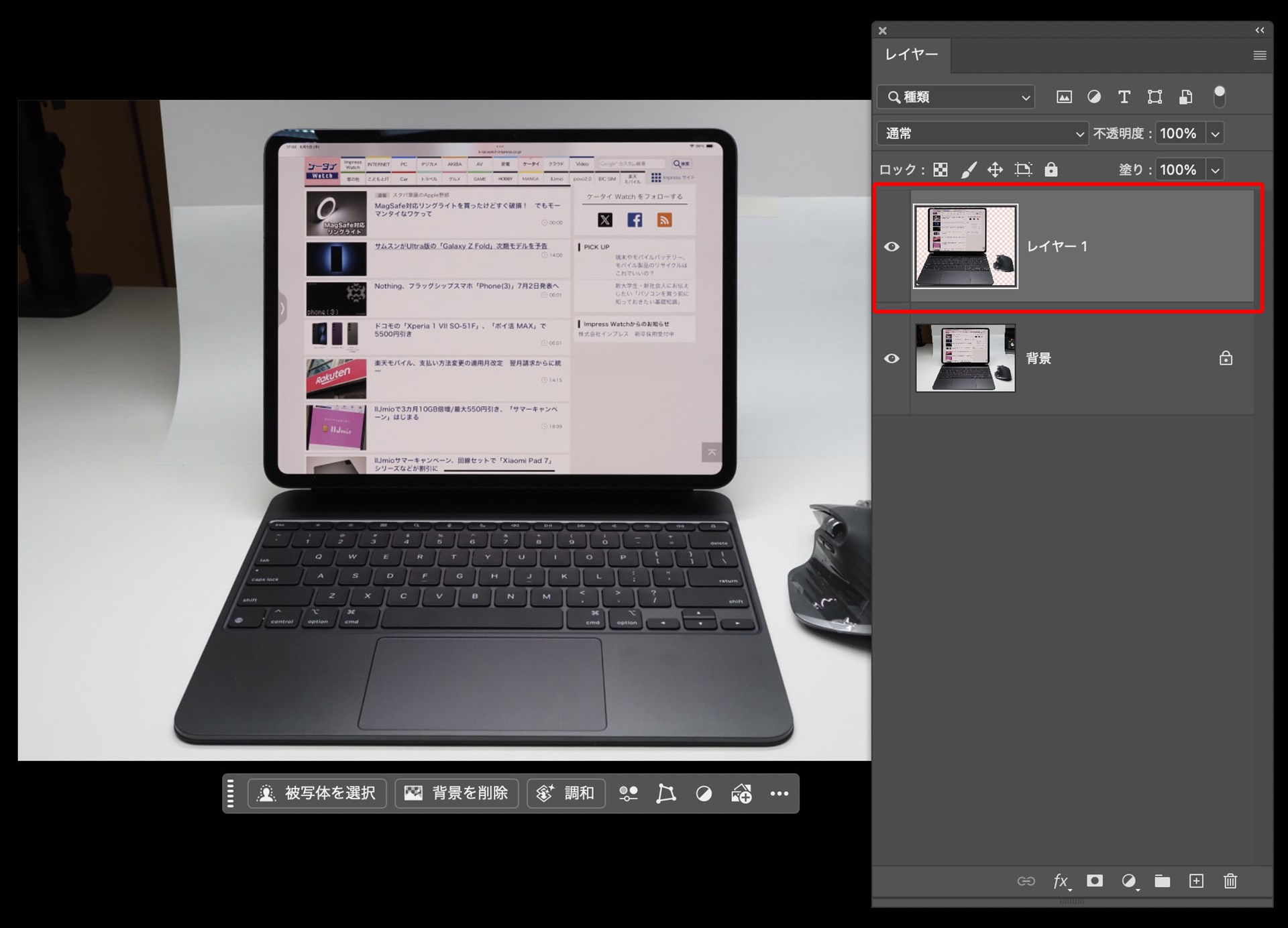Create a new layer with the plus icon
Viewport: 1288px width, 928px height.
pos(1196,880)
